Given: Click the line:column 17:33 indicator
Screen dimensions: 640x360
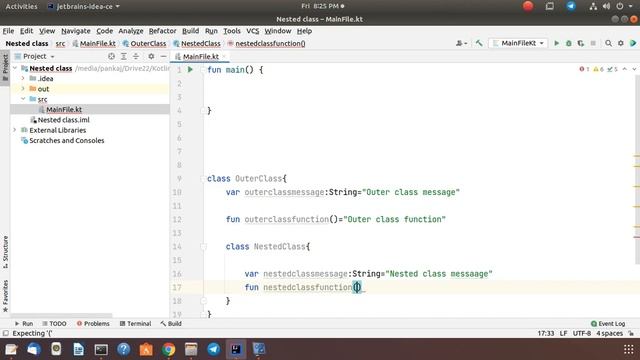Looking at the screenshot, I should pos(546,333).
